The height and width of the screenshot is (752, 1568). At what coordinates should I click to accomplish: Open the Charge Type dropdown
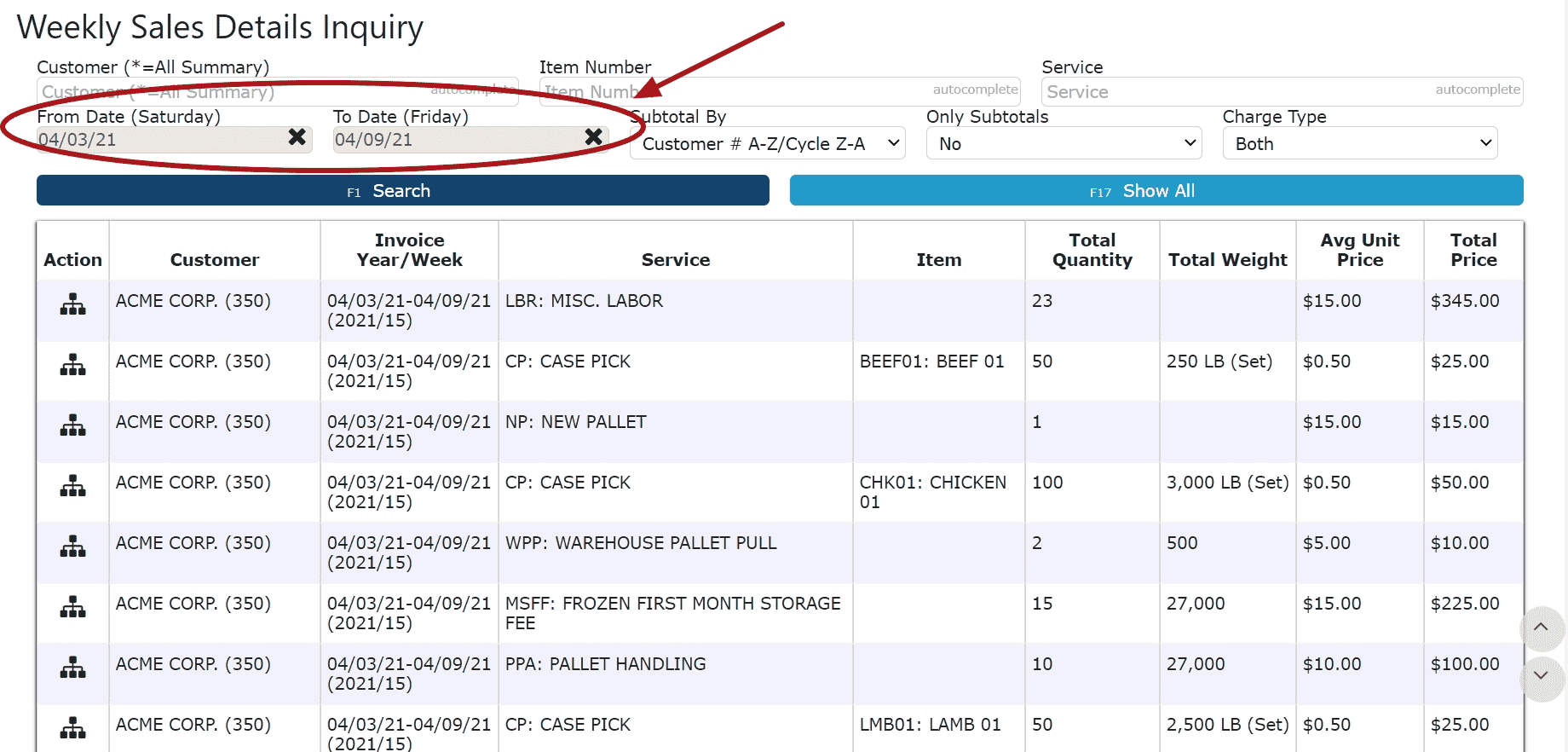point(1359,144)
